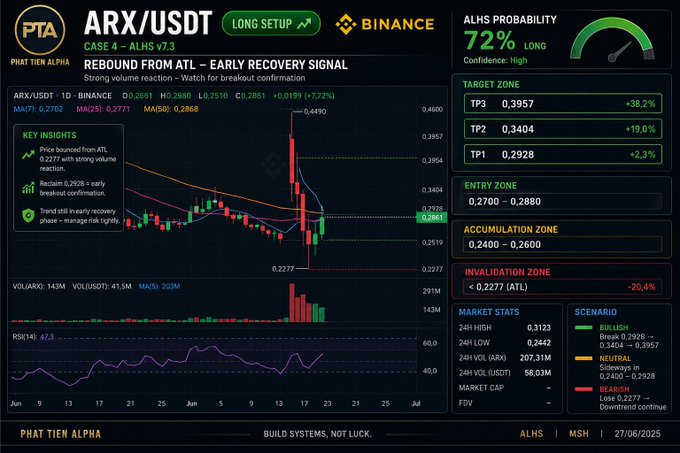Click the 0,4490 high price label
The height and width of the screenshot is (453, 680).
[x=315, y=111]
